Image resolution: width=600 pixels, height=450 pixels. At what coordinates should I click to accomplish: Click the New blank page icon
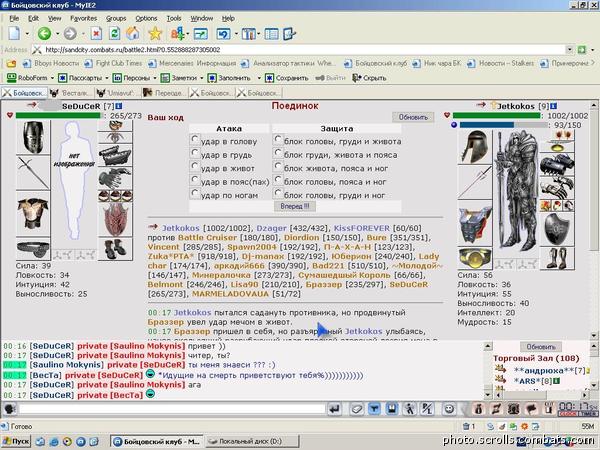tap(14, 34)
